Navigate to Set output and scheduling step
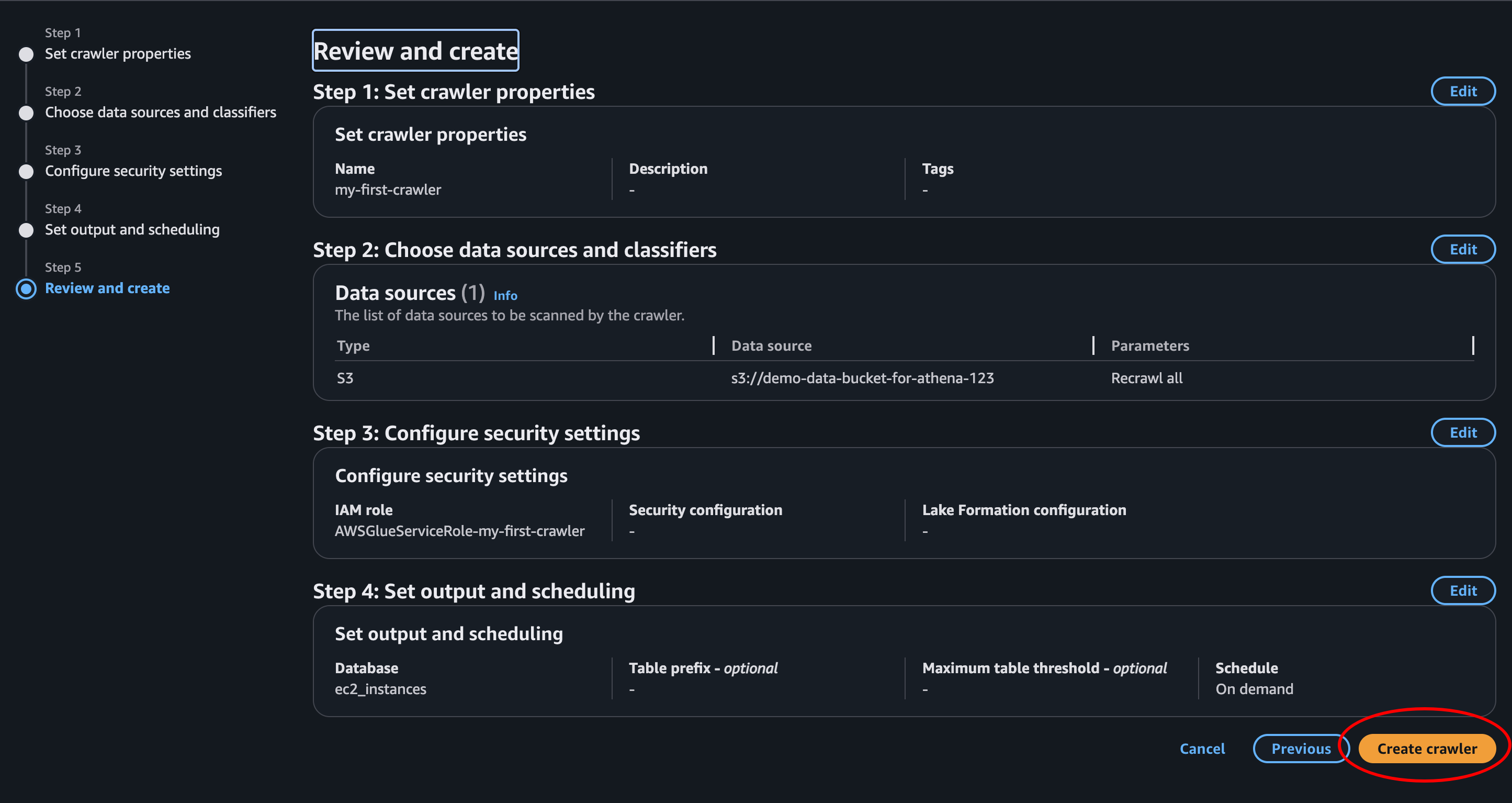1512x803 pixels. tap(132, 230)
